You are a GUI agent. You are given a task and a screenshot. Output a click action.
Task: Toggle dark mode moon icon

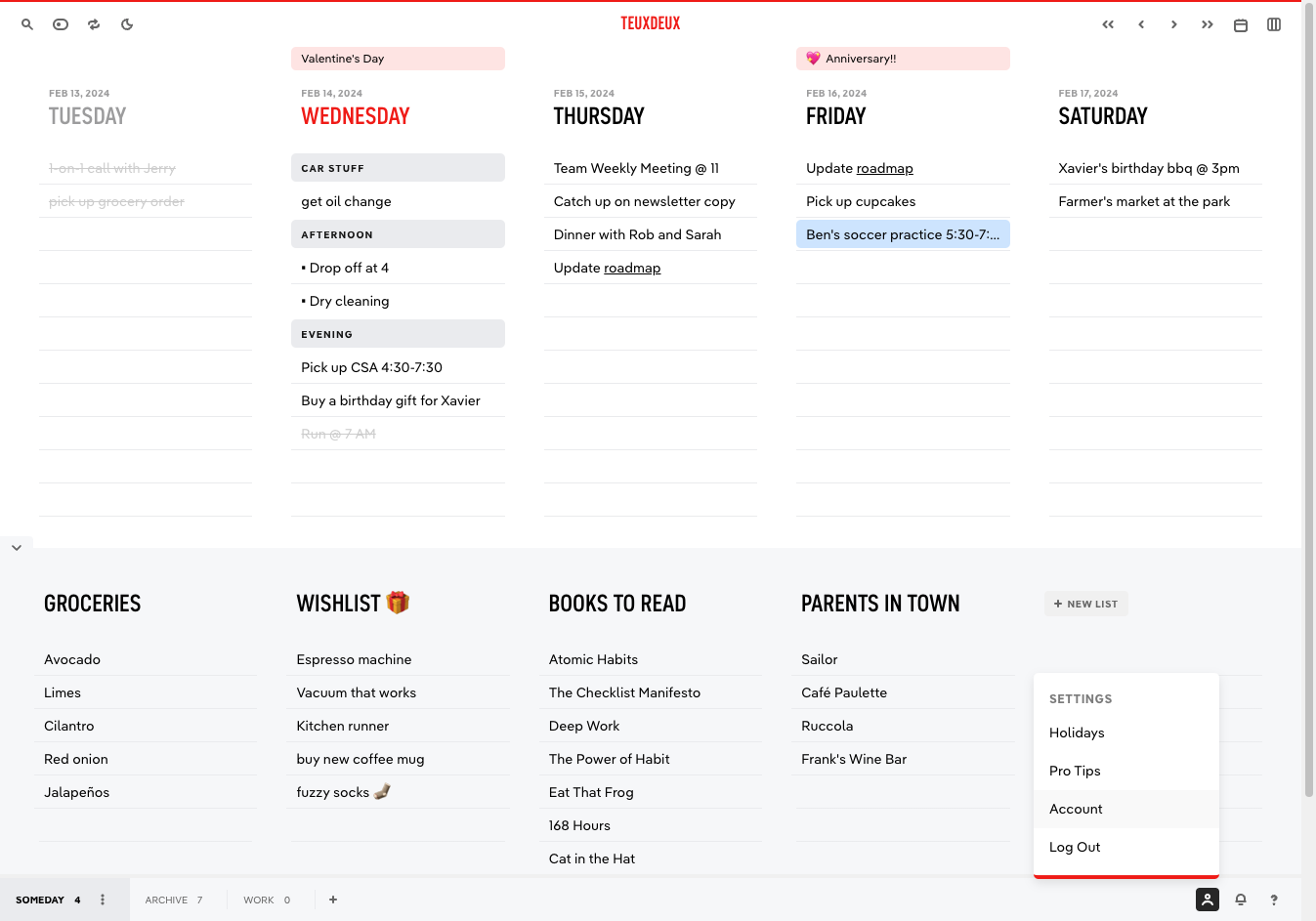click(127, 24)
